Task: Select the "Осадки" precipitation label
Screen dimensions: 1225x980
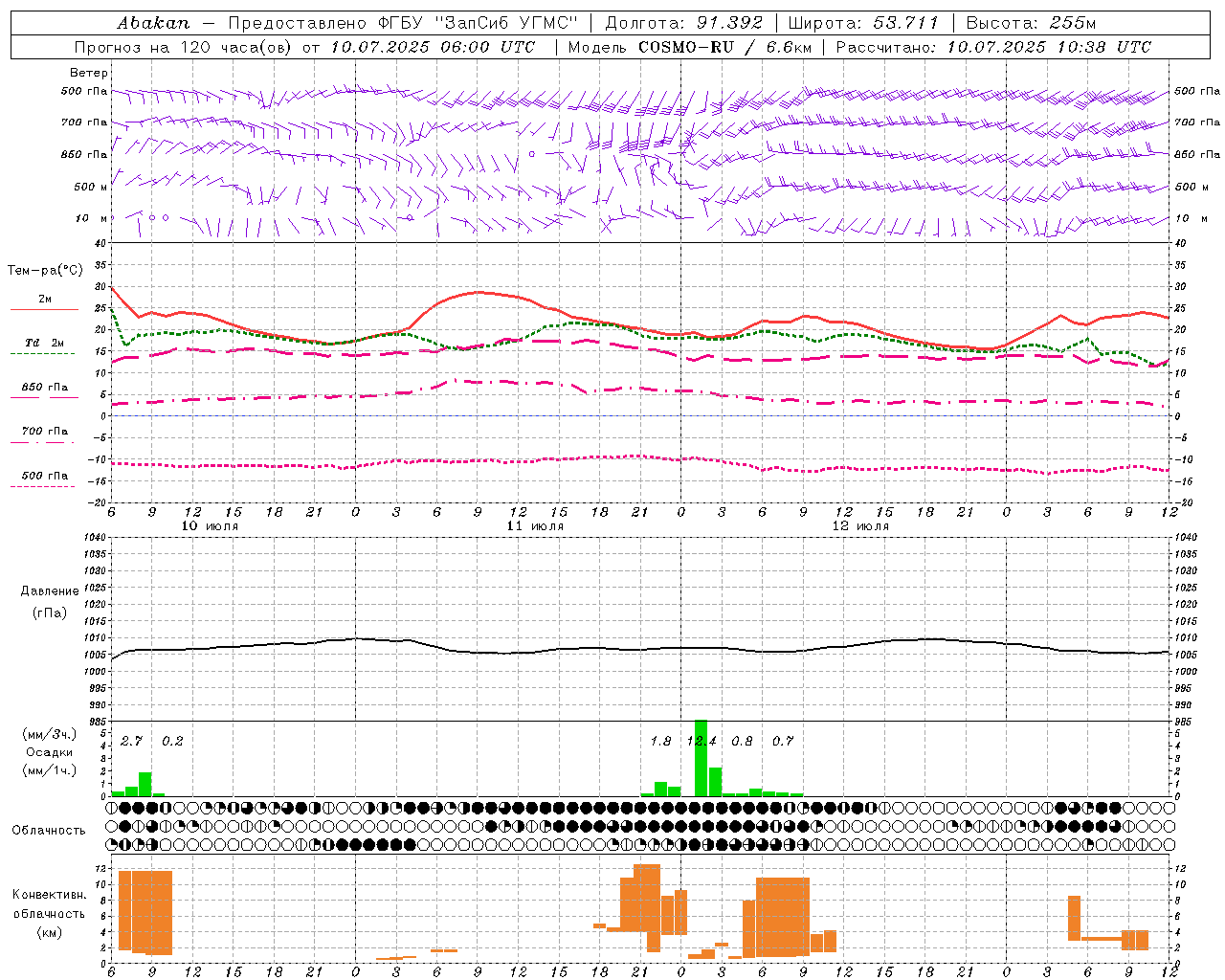Action: (49, 752)
